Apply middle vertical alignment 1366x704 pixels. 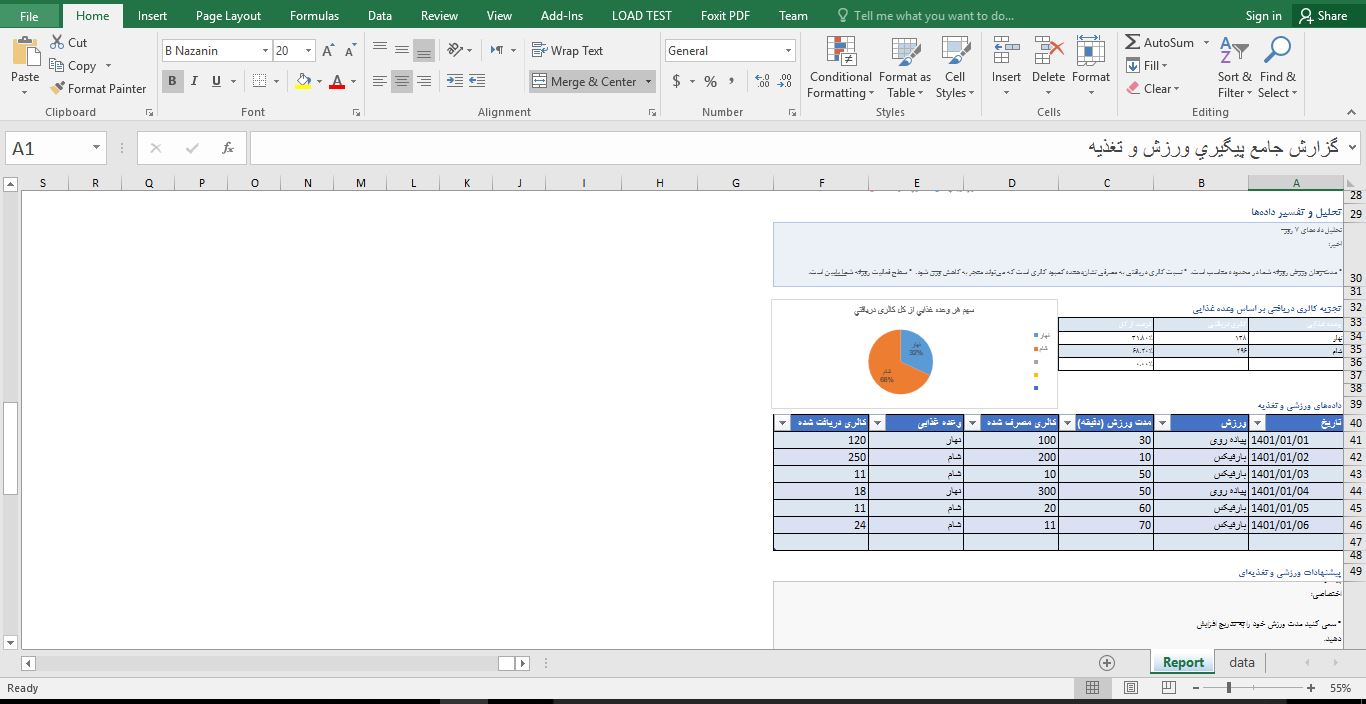(x=402, y=50)
